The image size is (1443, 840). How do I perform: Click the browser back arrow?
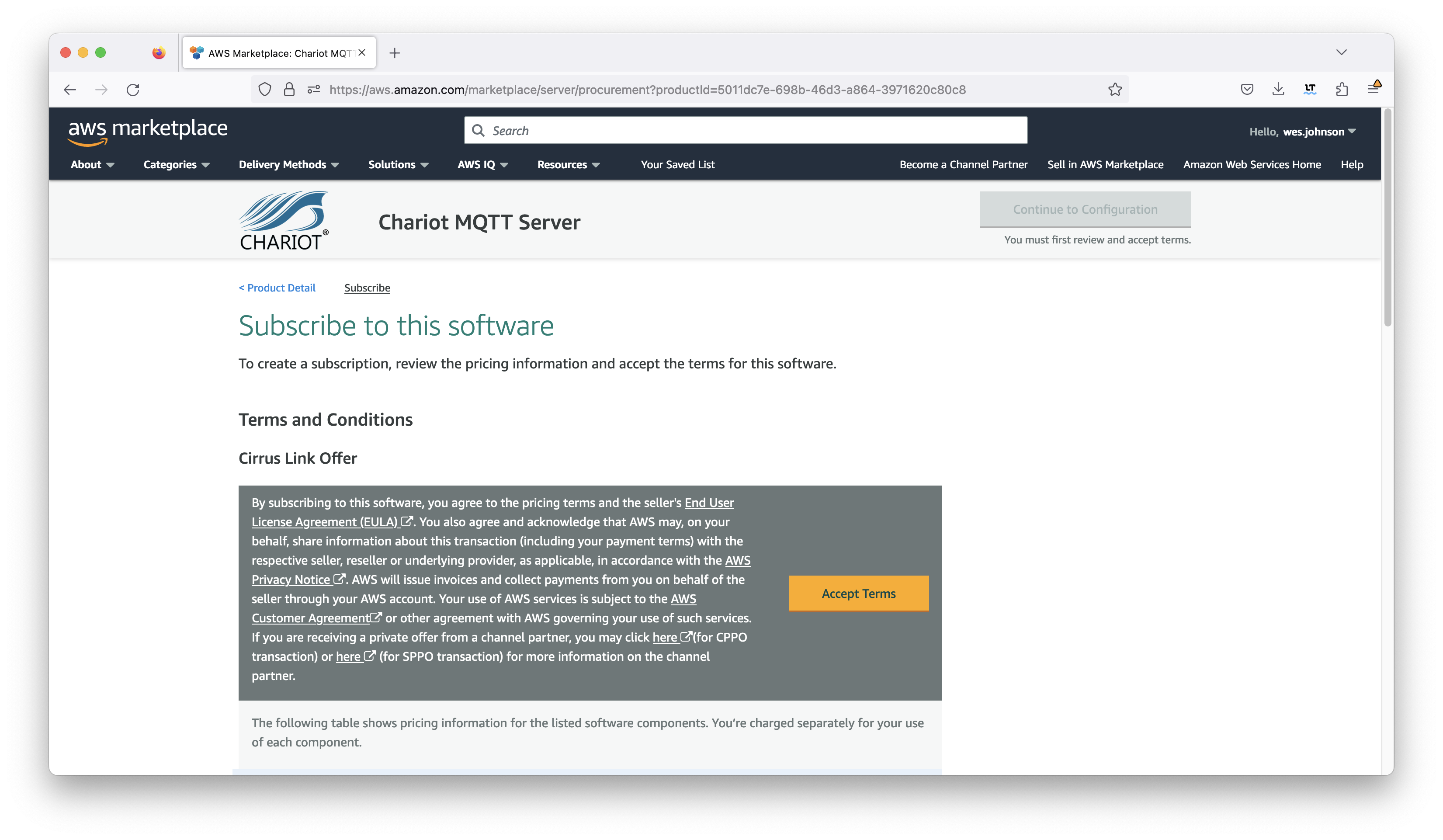pos(70,89)
